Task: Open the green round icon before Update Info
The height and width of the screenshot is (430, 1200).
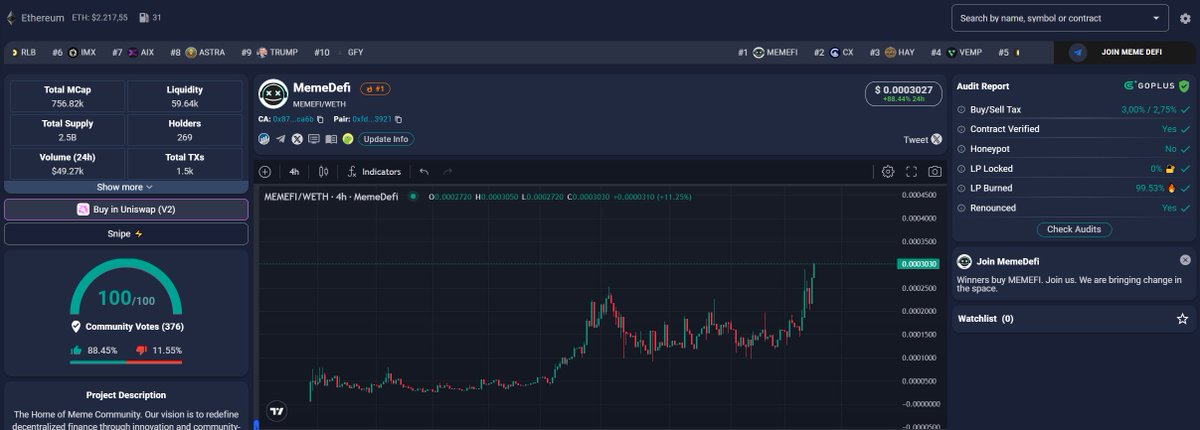Action: (x=347, y=139)
